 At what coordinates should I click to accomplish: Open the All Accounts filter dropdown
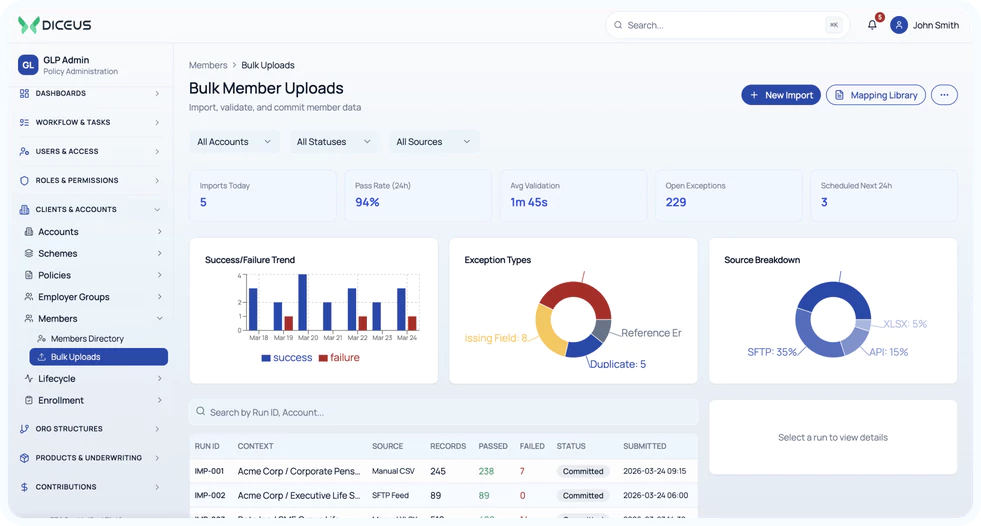tap(233, 142)
